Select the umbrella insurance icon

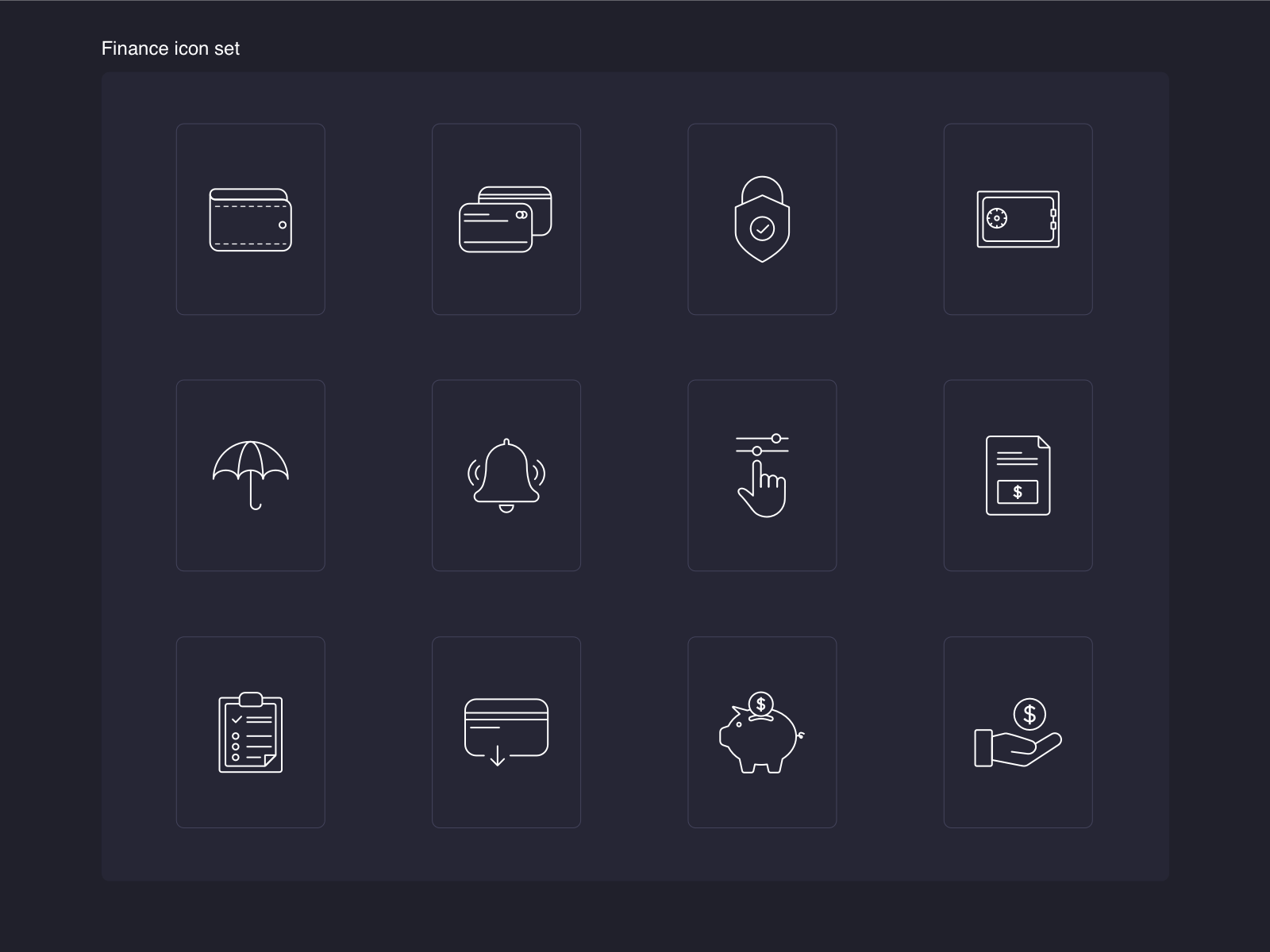pos(251,475)
